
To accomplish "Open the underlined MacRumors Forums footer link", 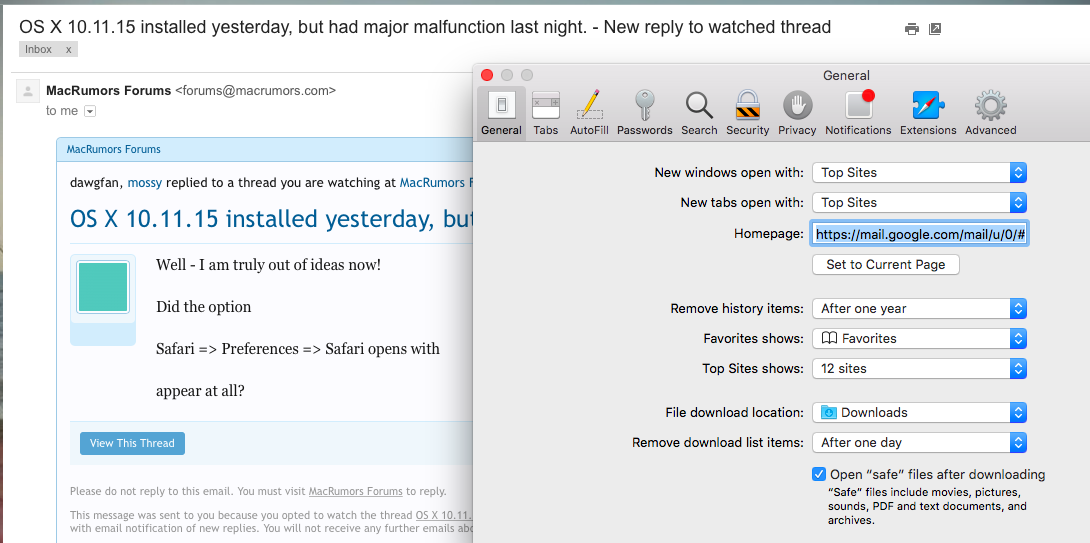I will click(x=355, y=491).
